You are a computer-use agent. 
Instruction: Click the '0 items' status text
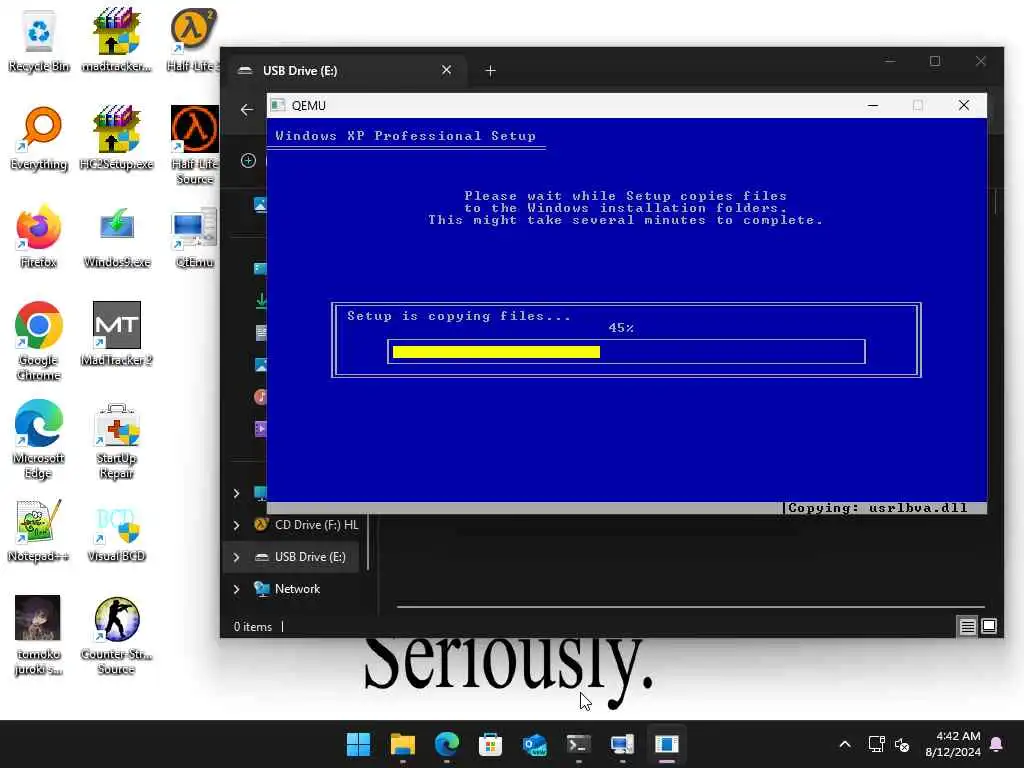253,627
